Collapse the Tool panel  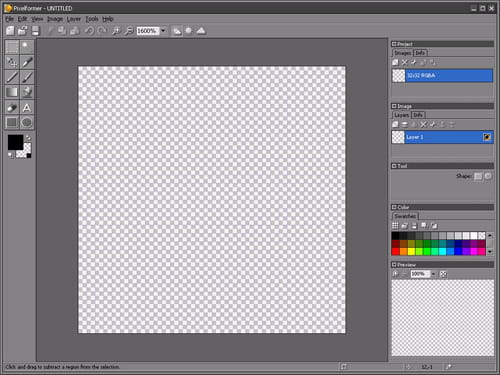394,166
